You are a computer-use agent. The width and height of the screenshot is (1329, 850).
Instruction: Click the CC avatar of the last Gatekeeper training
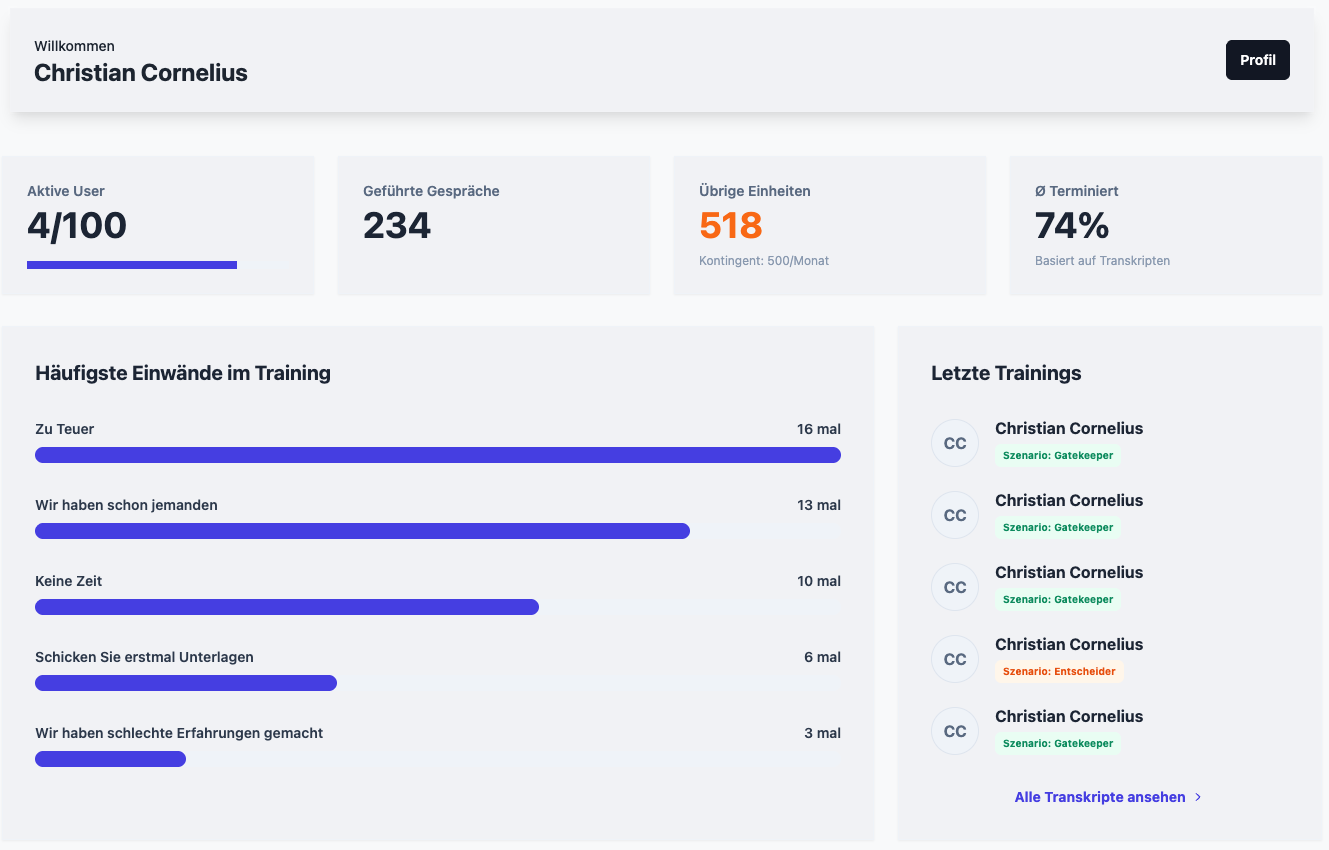pyautogui.click(x=954, y=730)
